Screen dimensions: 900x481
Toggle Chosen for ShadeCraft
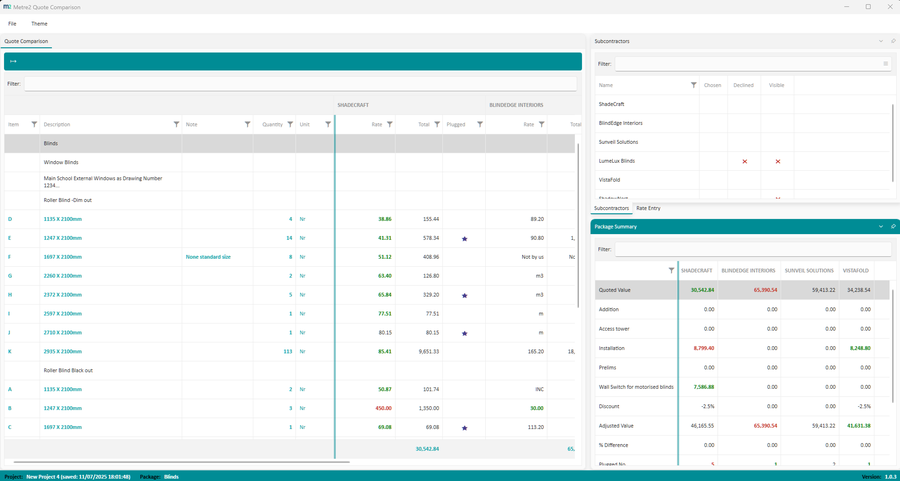pos(713,104)
